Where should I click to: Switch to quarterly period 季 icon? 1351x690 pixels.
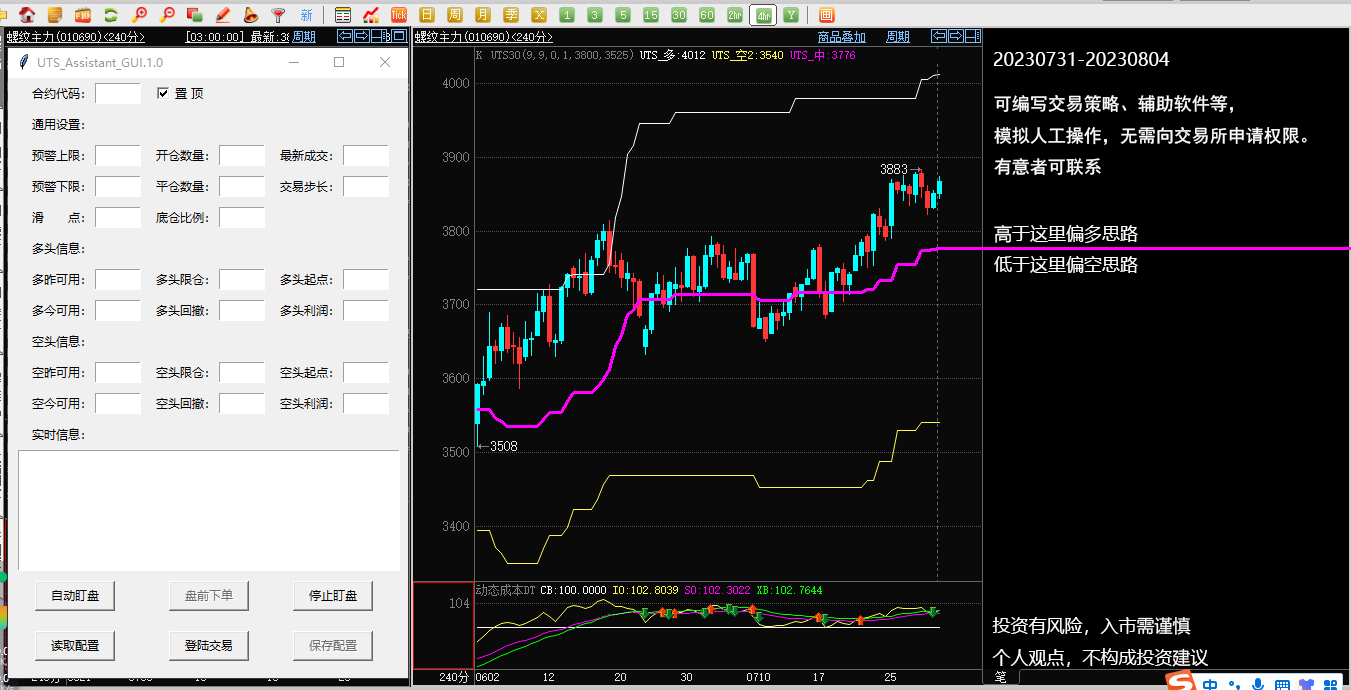[x=511, y=14]
